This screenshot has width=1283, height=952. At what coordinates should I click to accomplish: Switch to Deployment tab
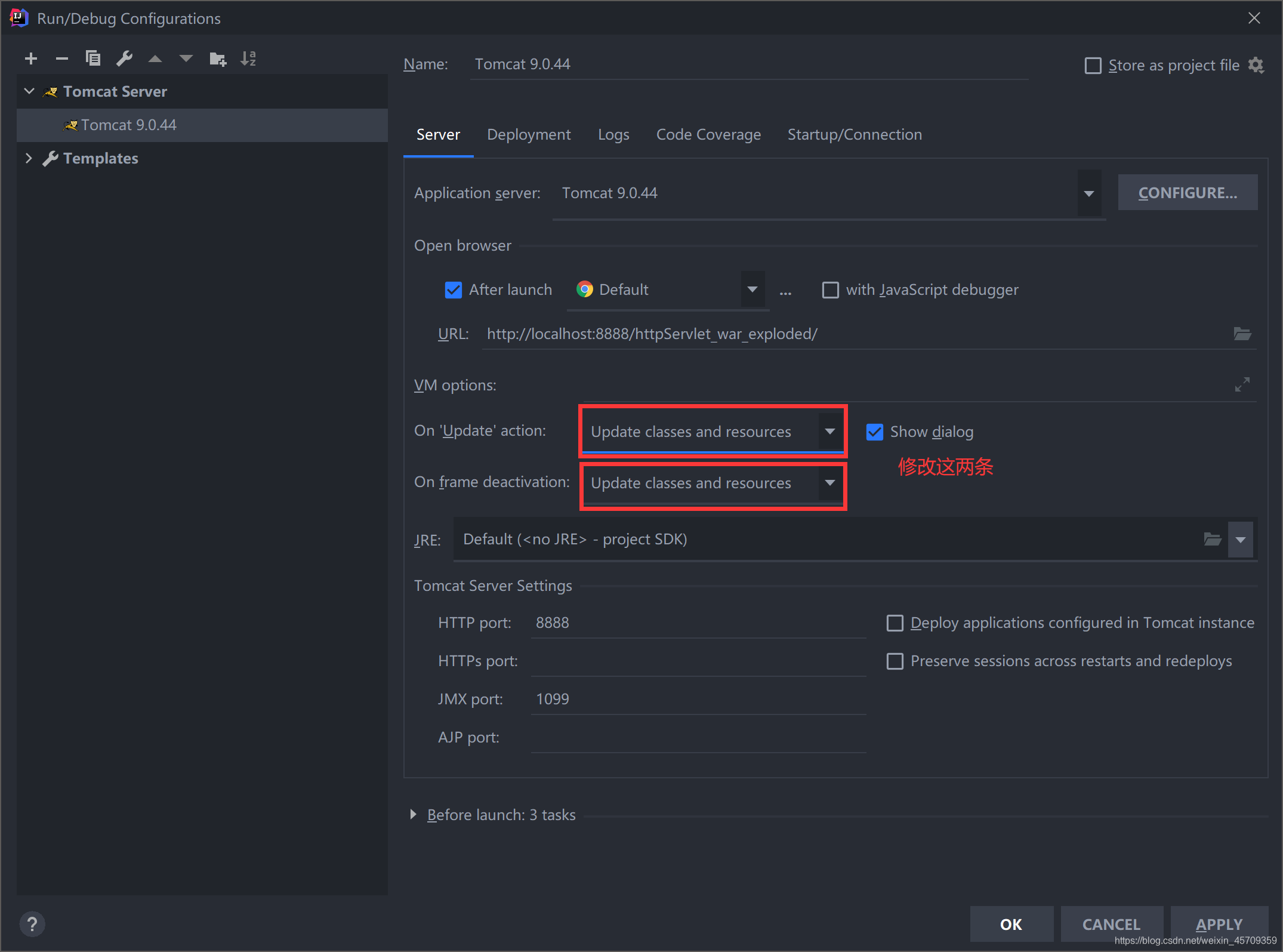coord(529,135)
